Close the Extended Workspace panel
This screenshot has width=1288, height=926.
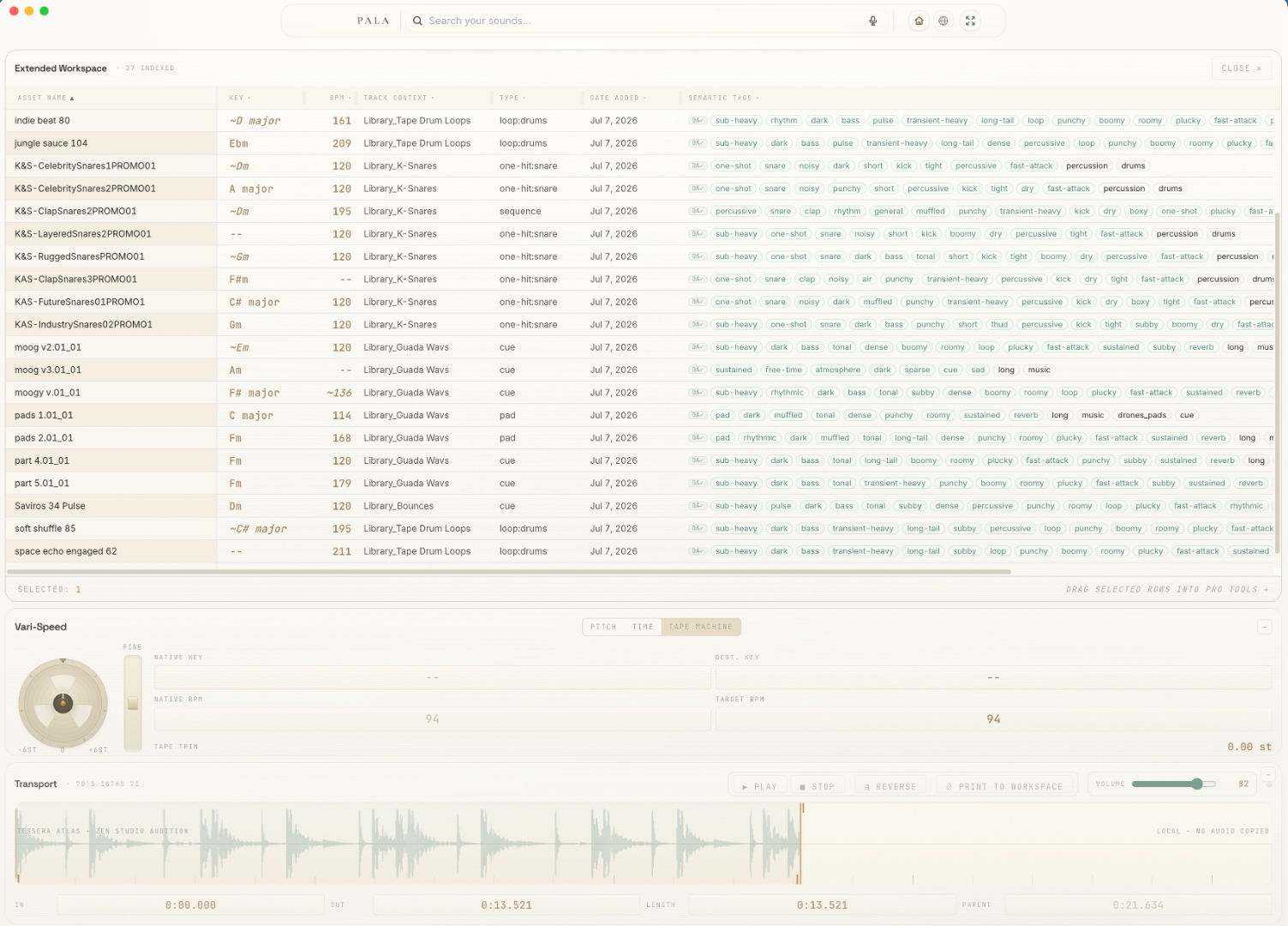[1241, 68]
